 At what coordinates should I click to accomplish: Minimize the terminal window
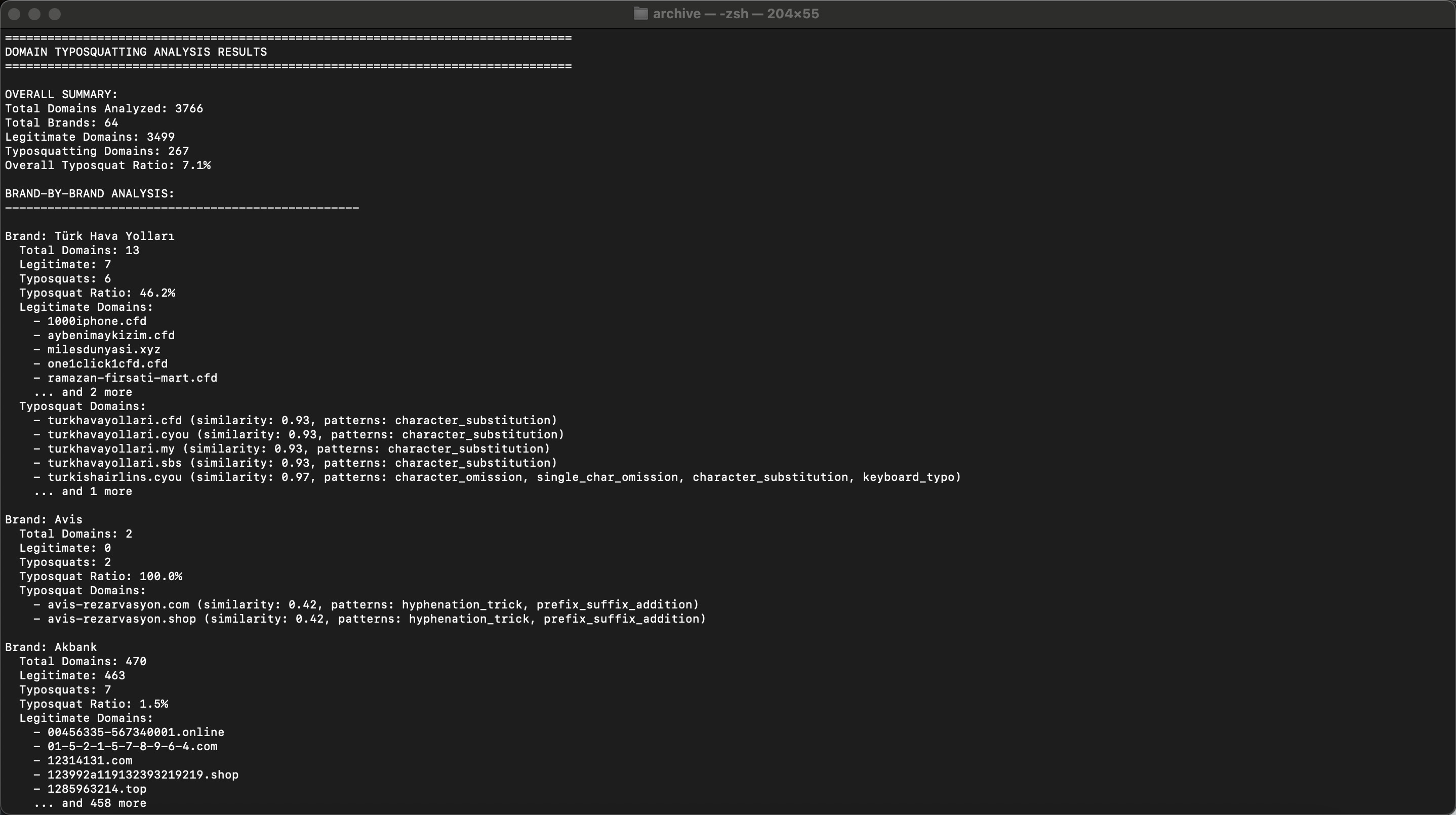[34, 14]
